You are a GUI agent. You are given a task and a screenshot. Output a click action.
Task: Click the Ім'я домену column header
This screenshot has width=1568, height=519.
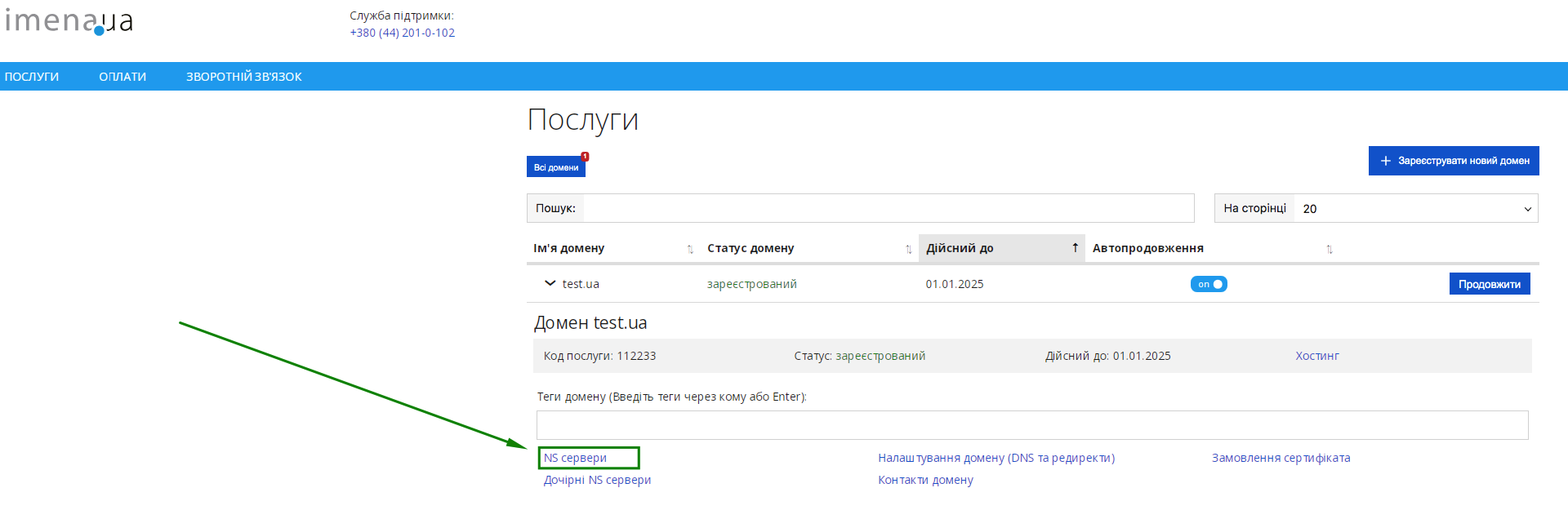click(x=569, y=248)
